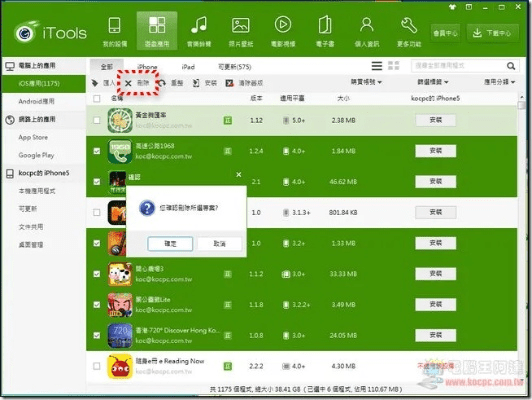Click 安裝 install button for 33.33 MB row
This screenshot has width=532, height=400.
(x=436, y=274)
